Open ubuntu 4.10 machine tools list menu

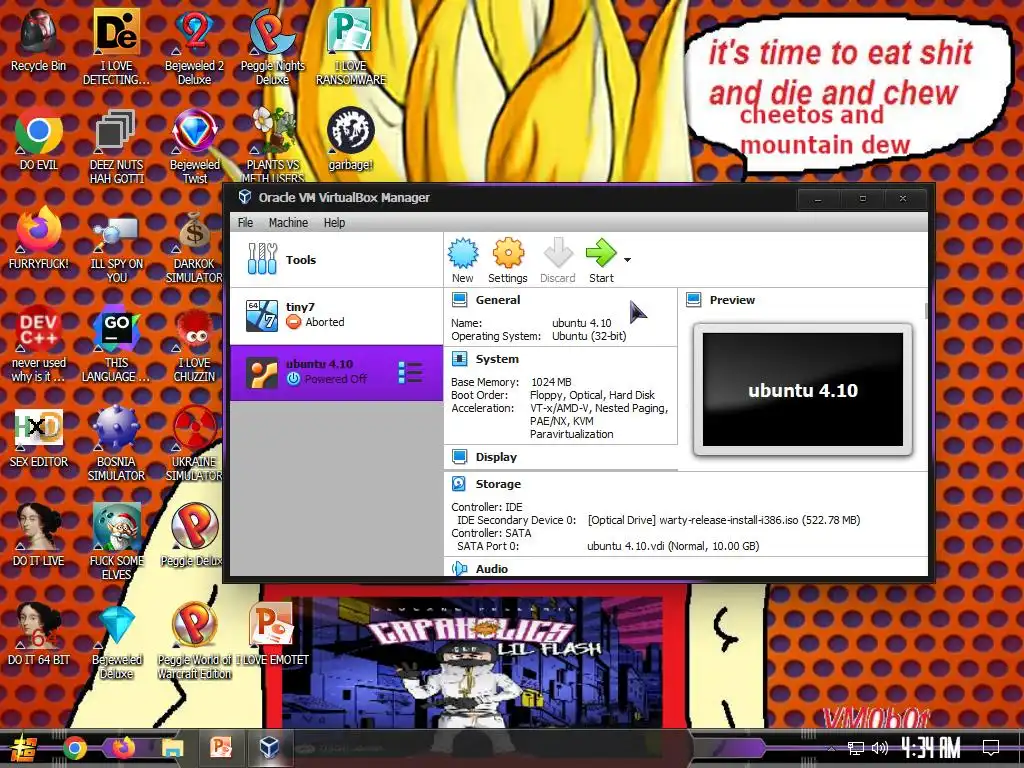(x=410, y=373)
